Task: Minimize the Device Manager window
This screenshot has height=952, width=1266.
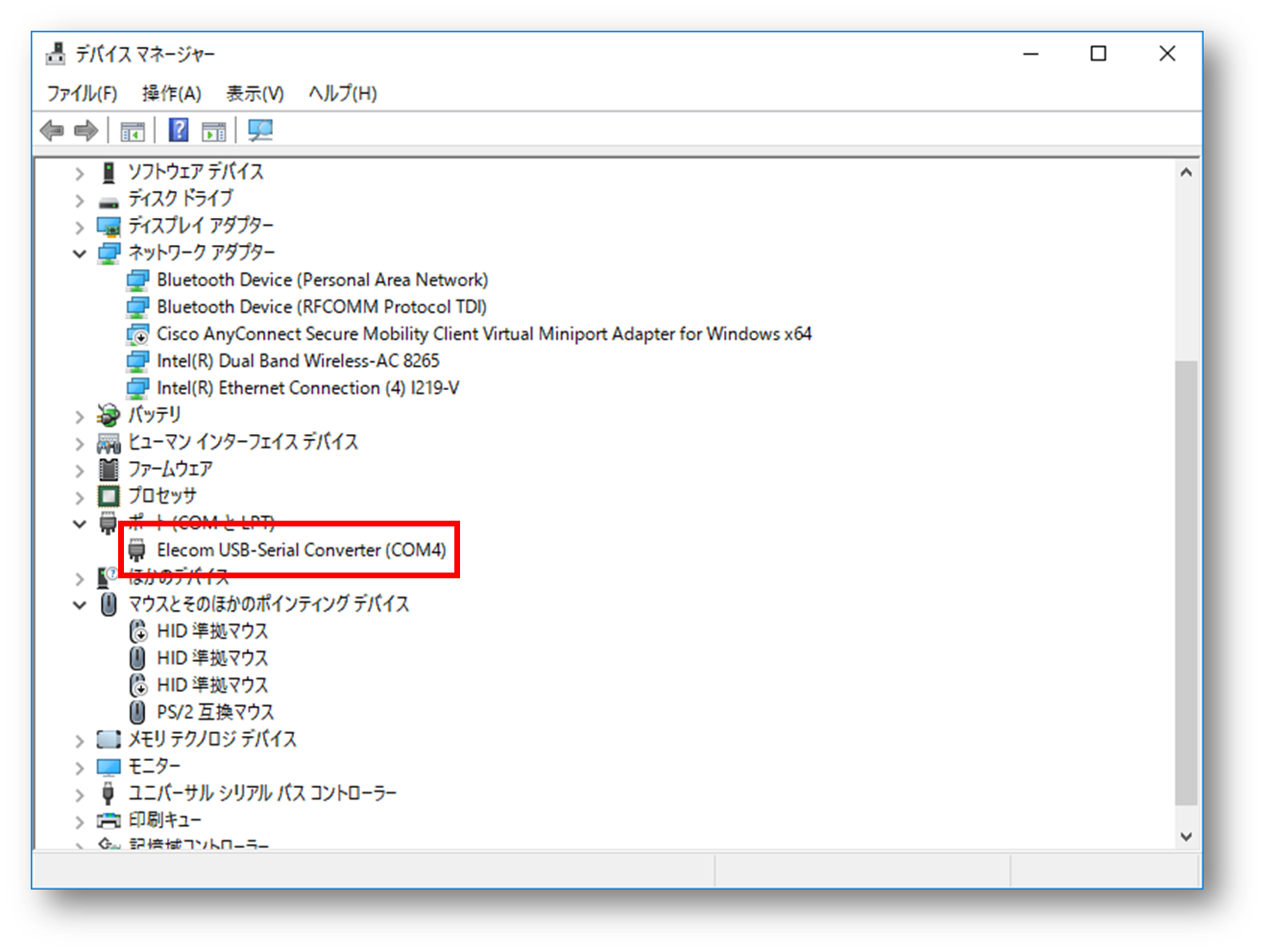Action: tap(1031, 54)
